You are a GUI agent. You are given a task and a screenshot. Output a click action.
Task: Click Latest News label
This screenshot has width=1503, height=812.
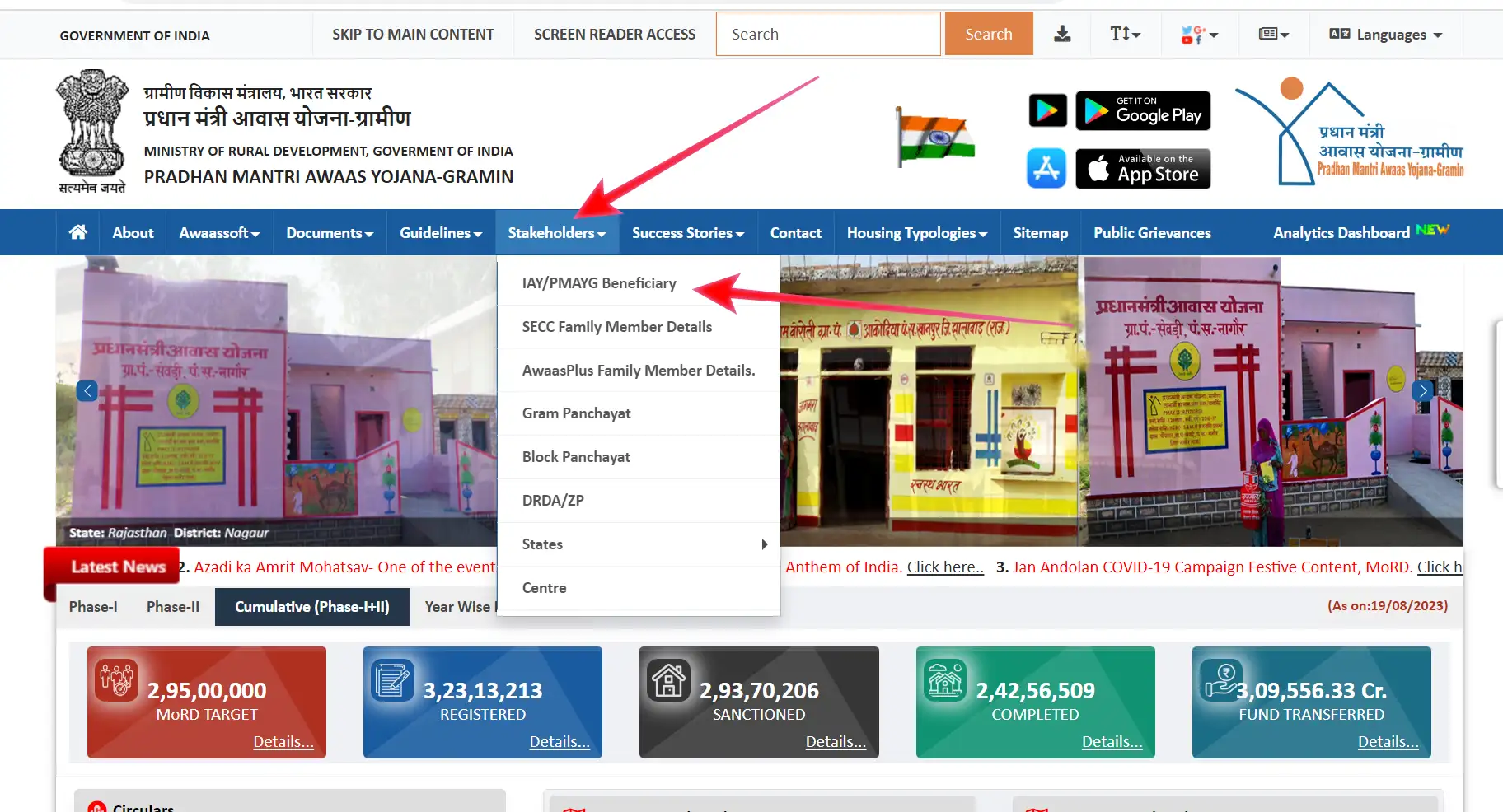click(x=118, y=567)
